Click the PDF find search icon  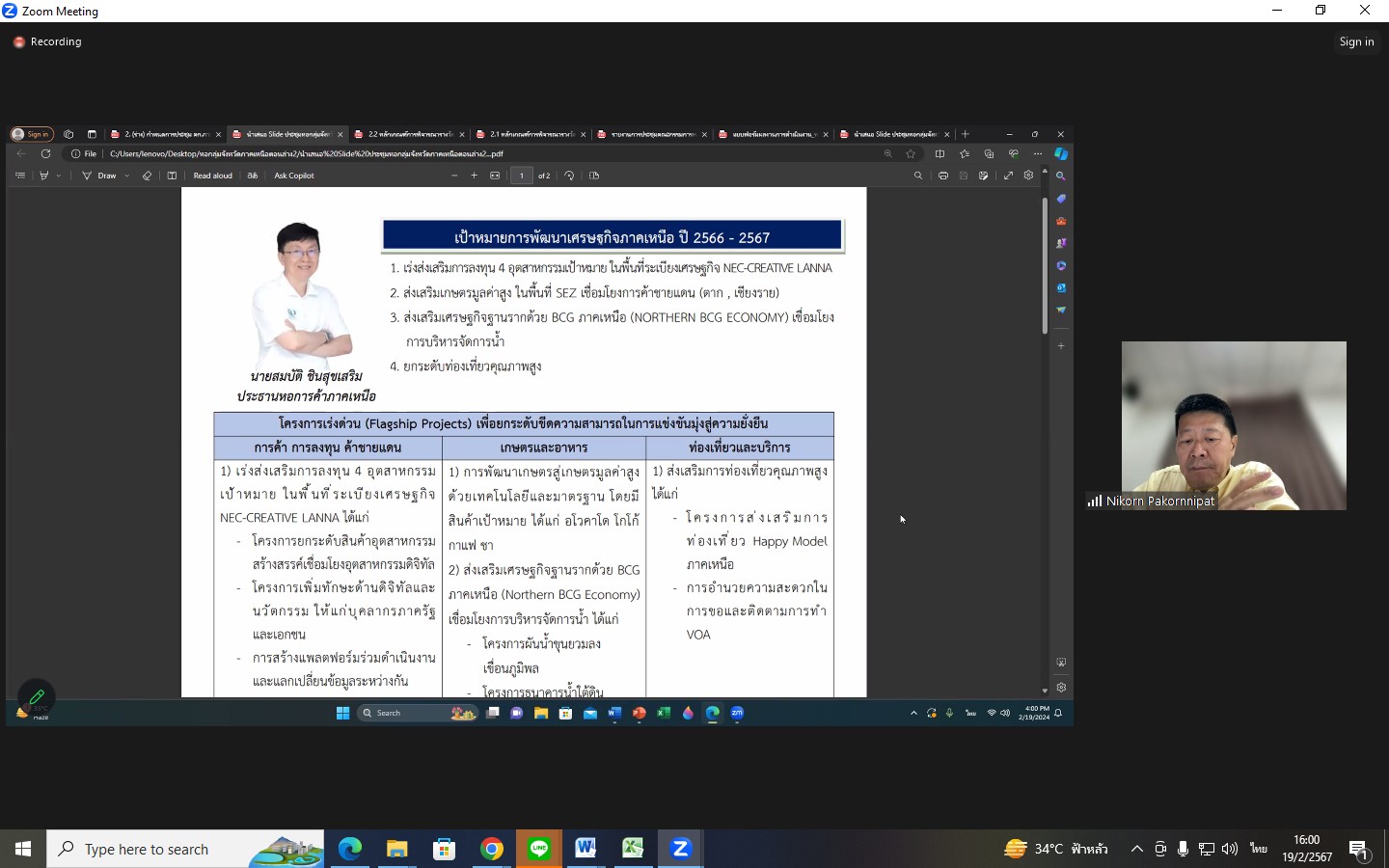coord(917,176)
